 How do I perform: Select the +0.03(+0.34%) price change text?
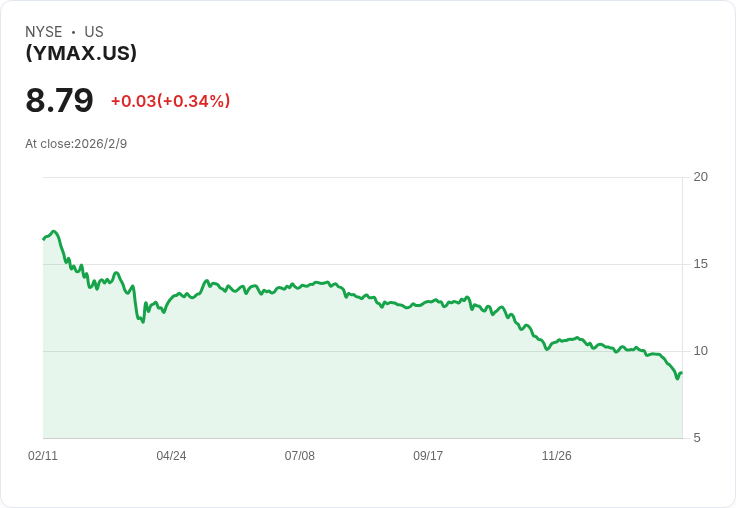coord(170,101)
